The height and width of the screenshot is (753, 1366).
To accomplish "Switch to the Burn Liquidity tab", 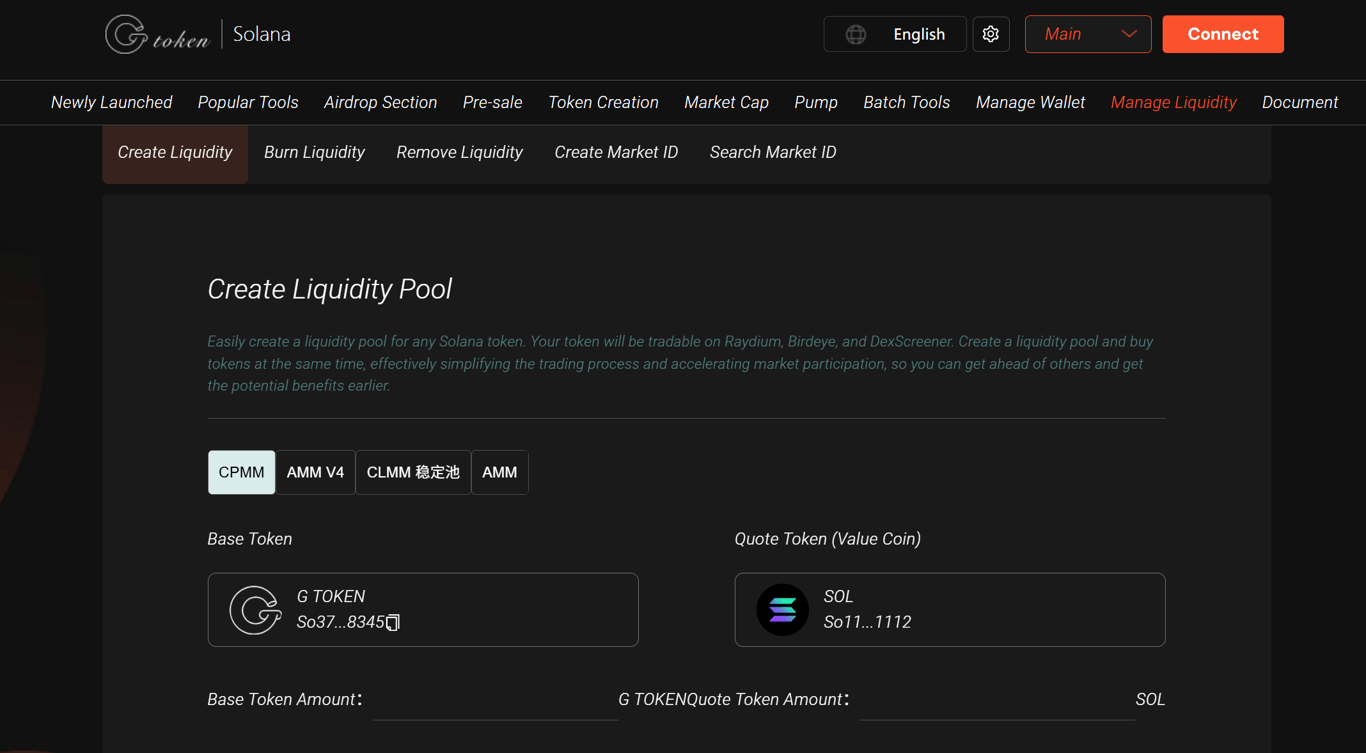I will pos(314,152).
